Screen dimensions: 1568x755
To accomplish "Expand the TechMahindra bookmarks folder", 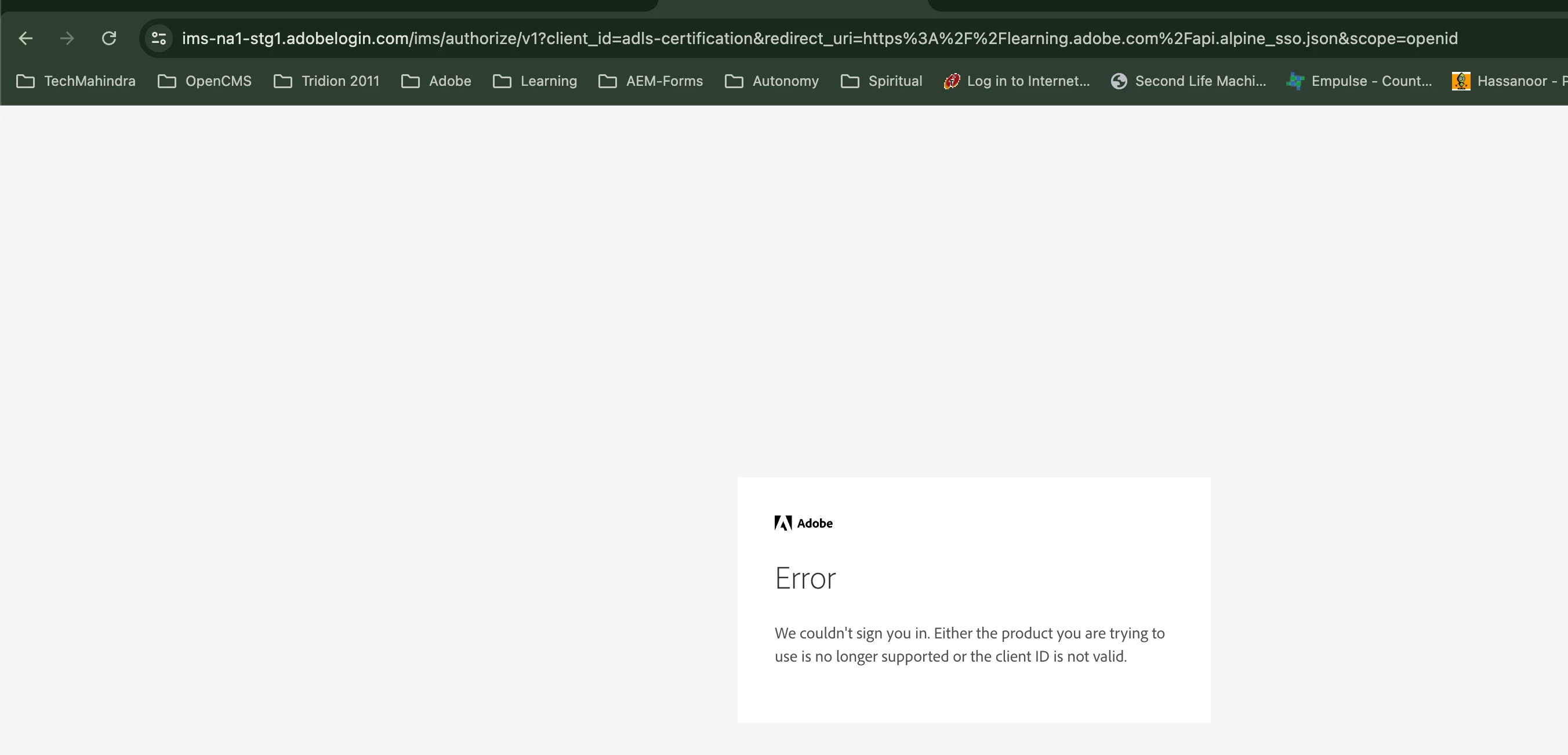I will 76,81.
